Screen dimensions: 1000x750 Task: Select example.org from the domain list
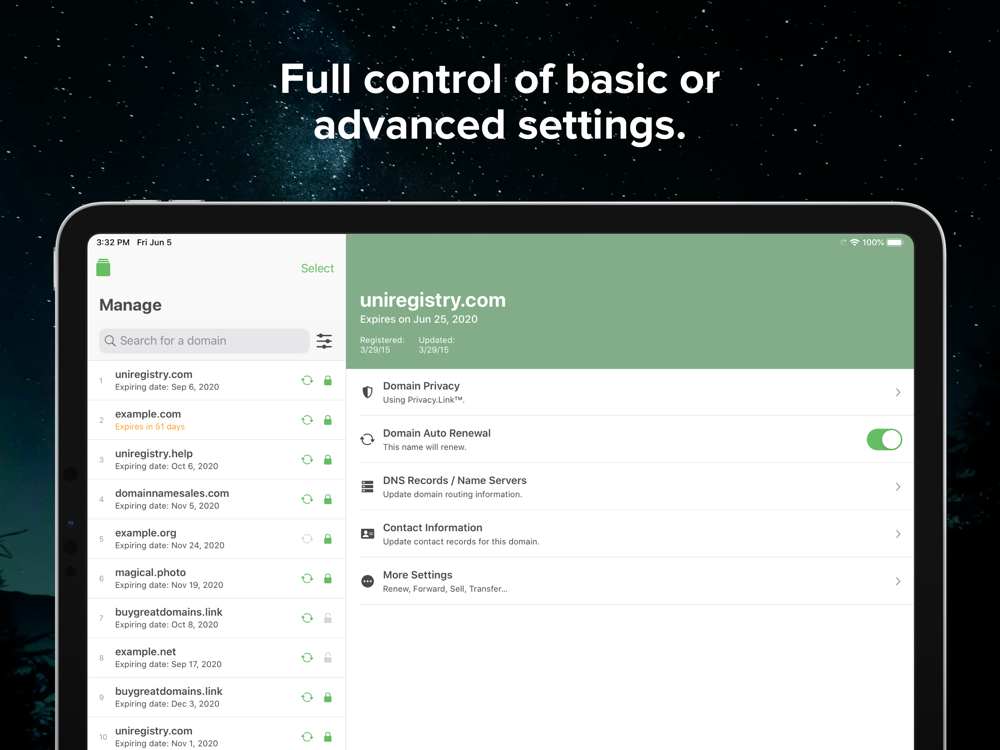pos(217,539)
